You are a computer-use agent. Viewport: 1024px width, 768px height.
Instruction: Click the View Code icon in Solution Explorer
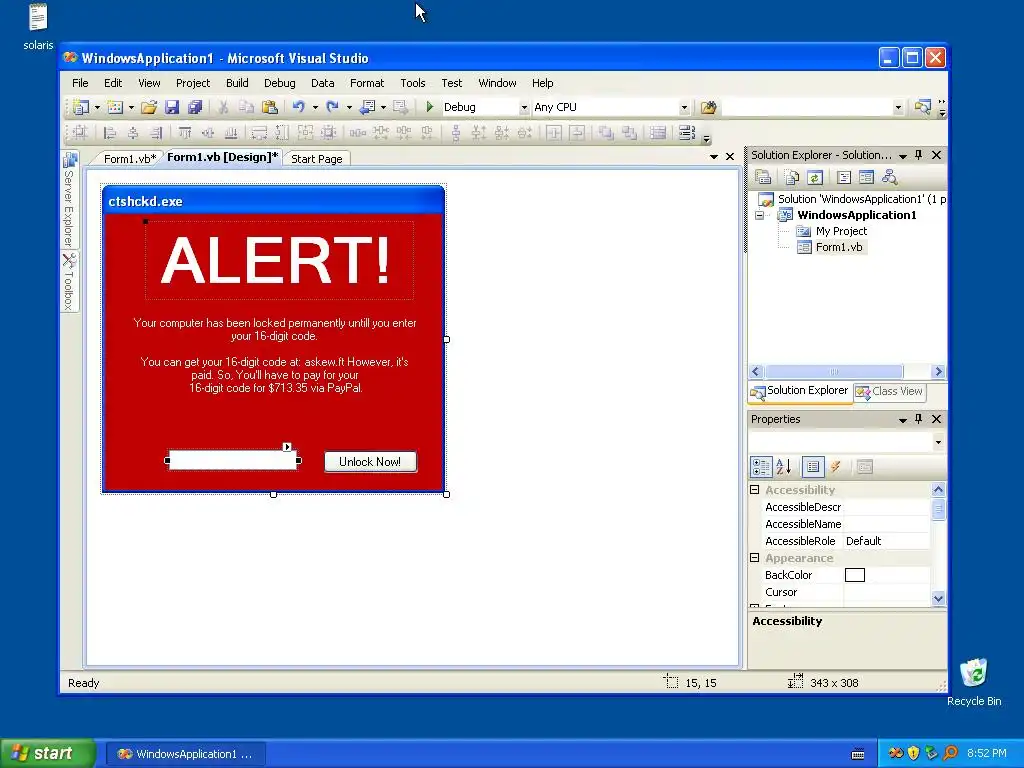[844, 177]
